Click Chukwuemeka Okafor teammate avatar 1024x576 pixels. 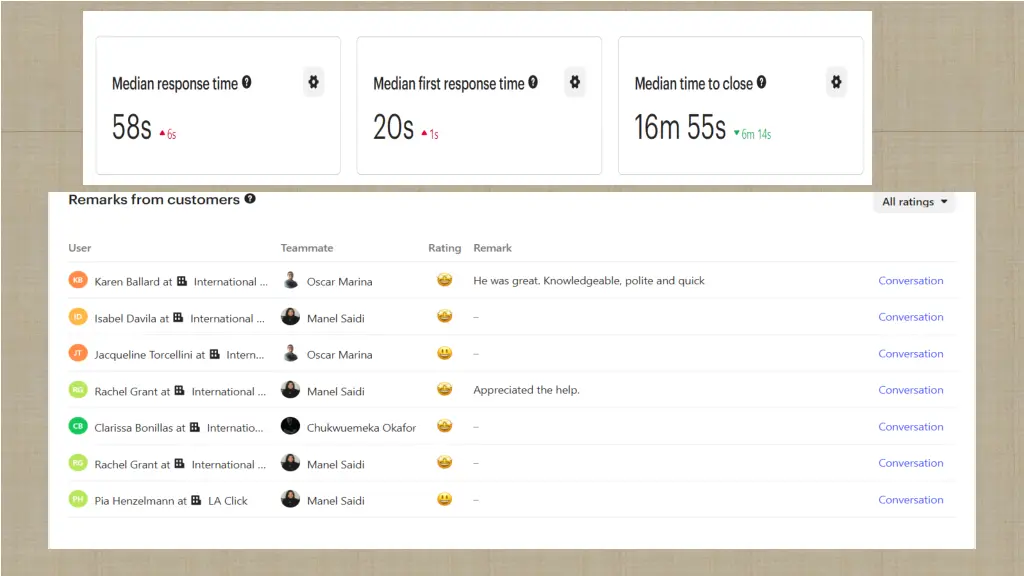click(290, 427)
